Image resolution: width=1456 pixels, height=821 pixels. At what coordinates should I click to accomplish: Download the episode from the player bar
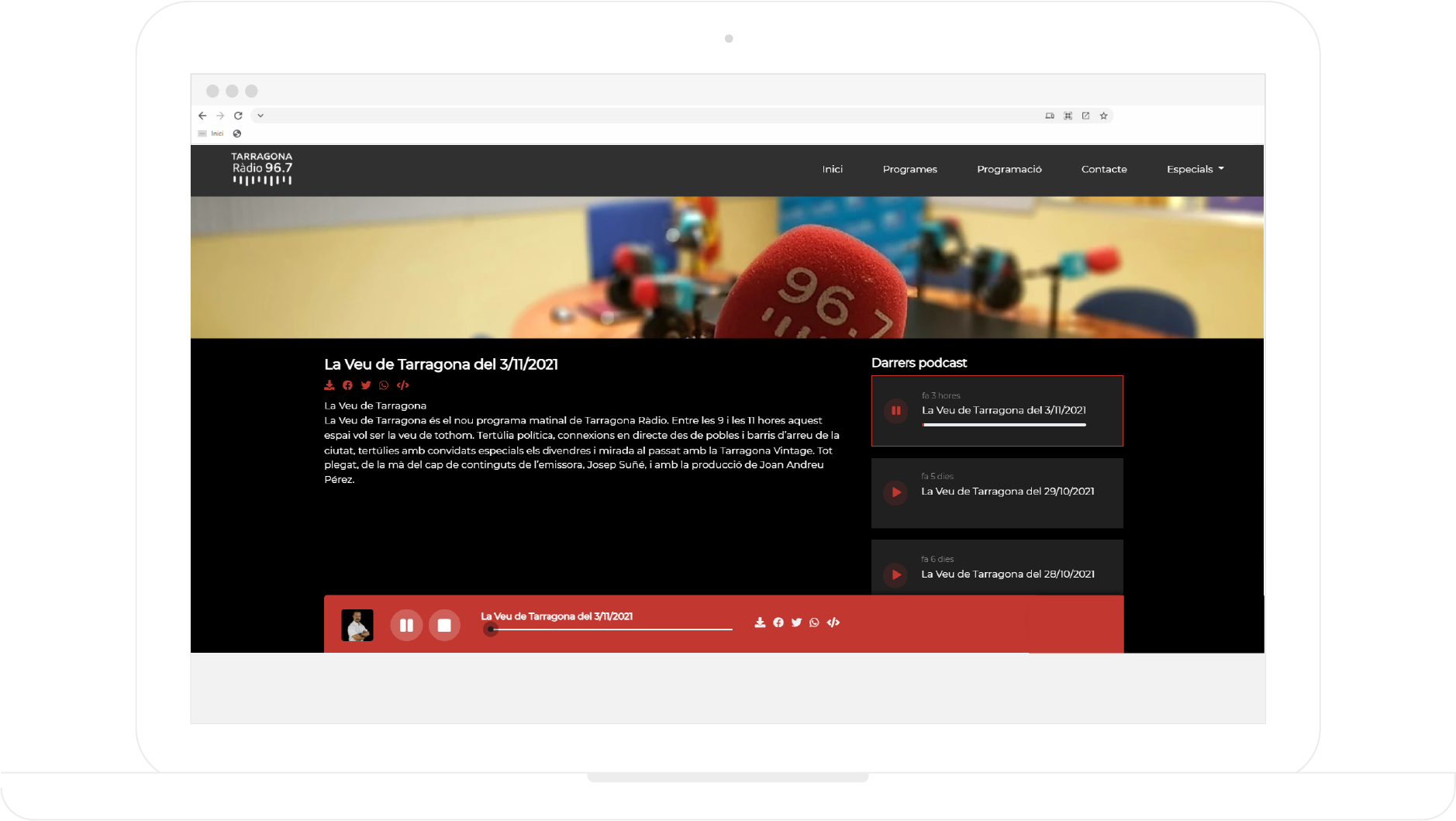click(760, 623)
